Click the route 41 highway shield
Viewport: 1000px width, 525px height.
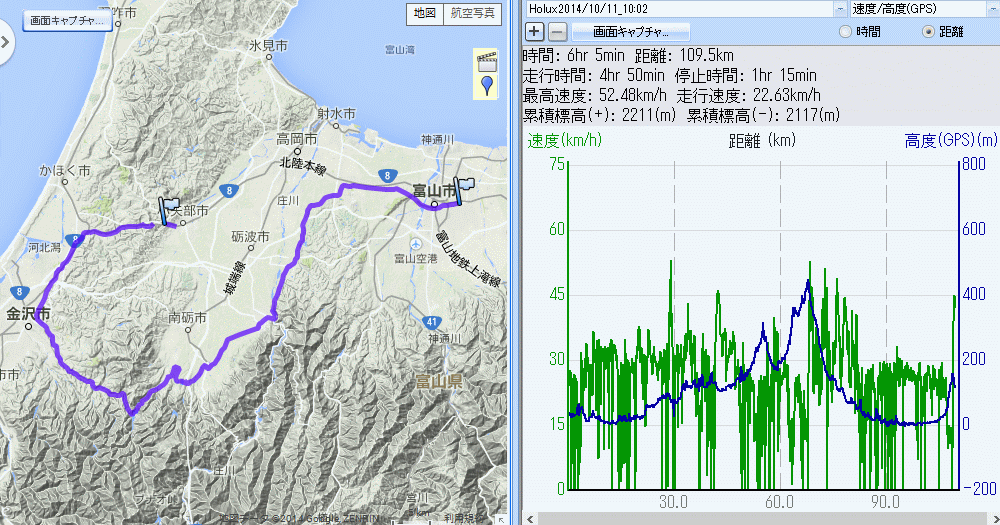pos(430,322)
